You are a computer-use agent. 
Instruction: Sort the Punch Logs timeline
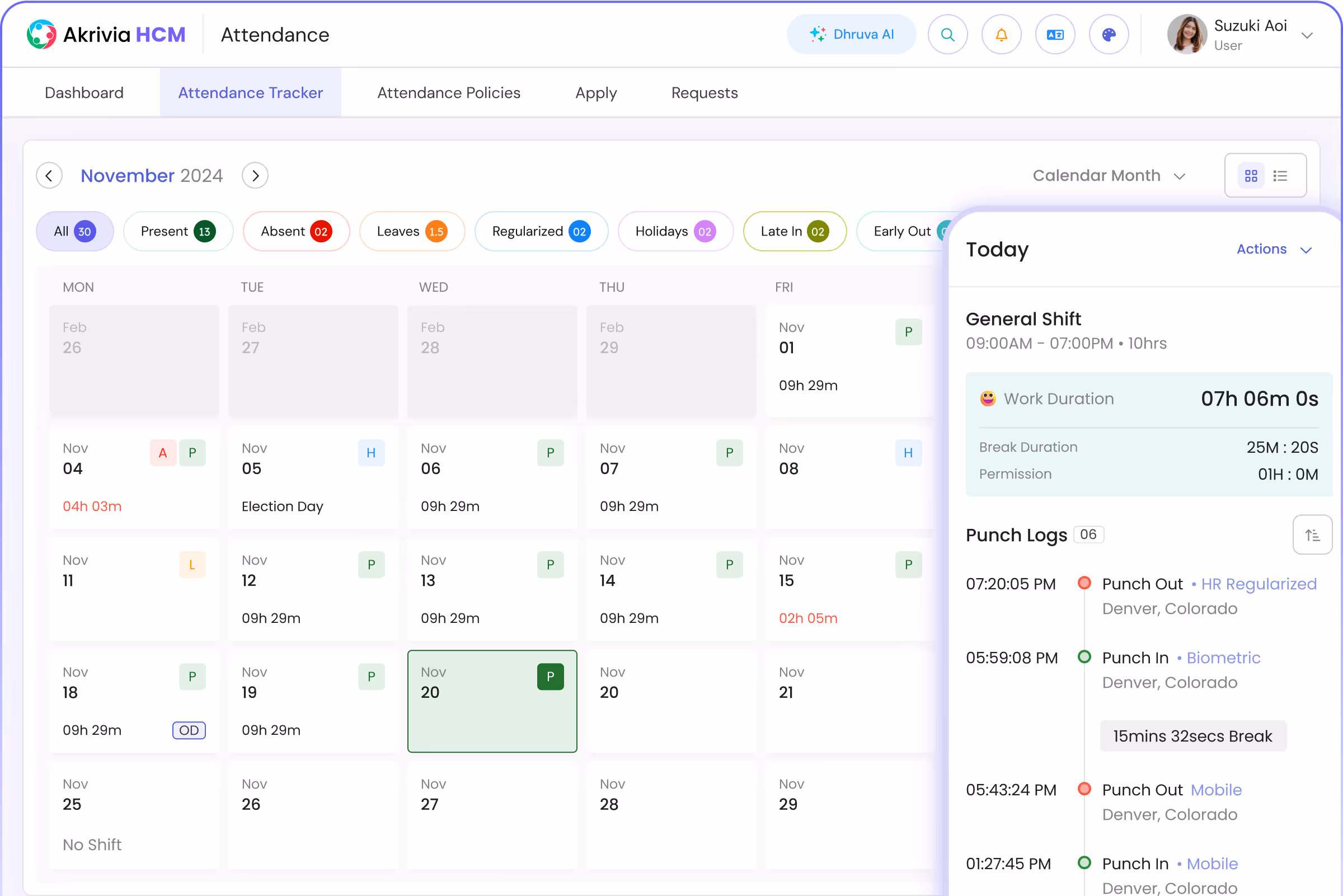1312,535
